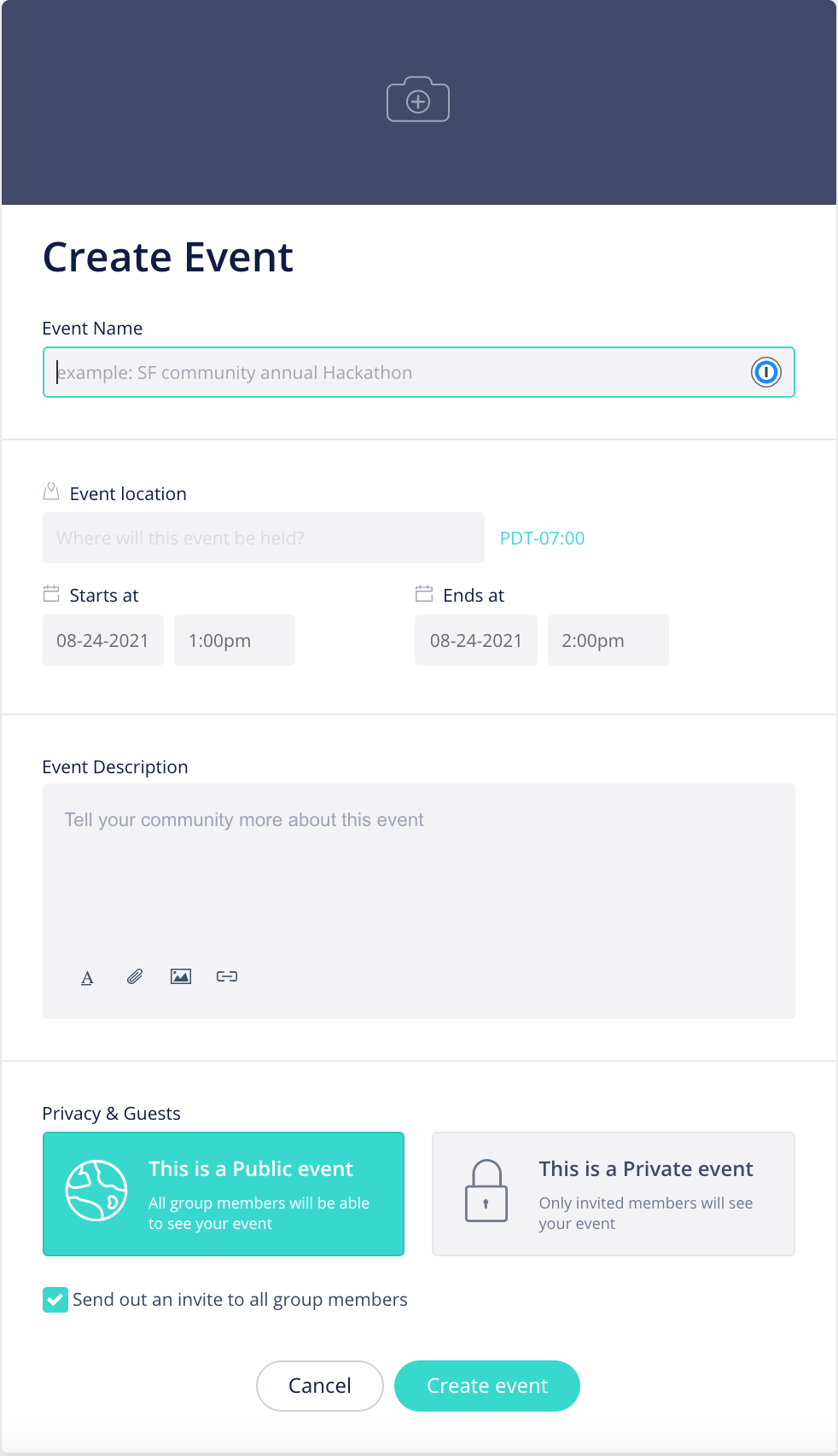The height and width of the screenshot is (1456, 838).
Task: Click the location pin icon
Action: [51, 492]
